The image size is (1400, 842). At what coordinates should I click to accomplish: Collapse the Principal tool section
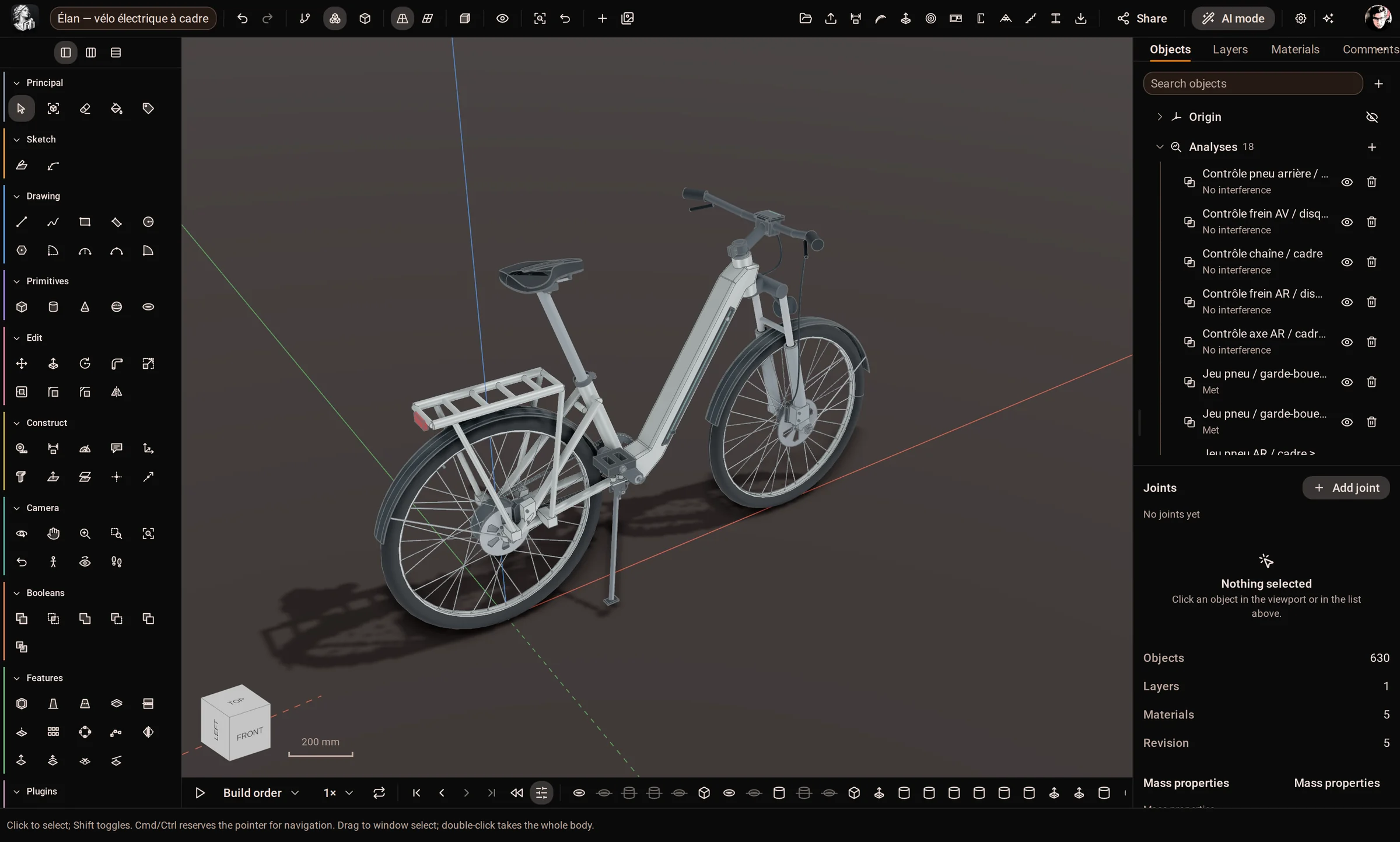click(x=17, y=83)
